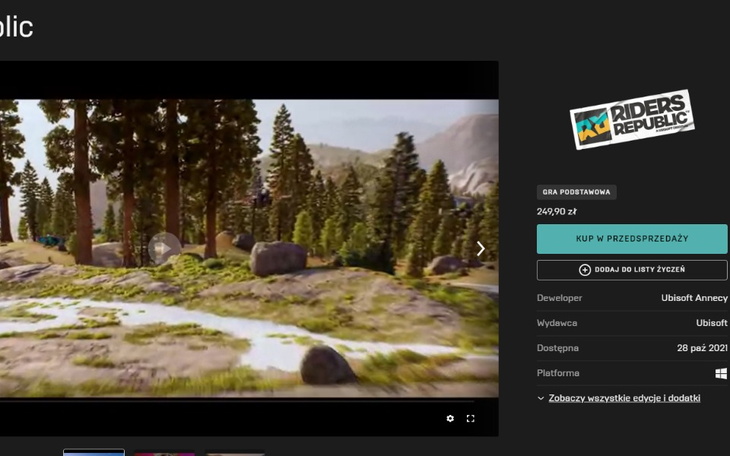Select the first highlighted media thumbnail
730x456 pixels.
point(94,452)
